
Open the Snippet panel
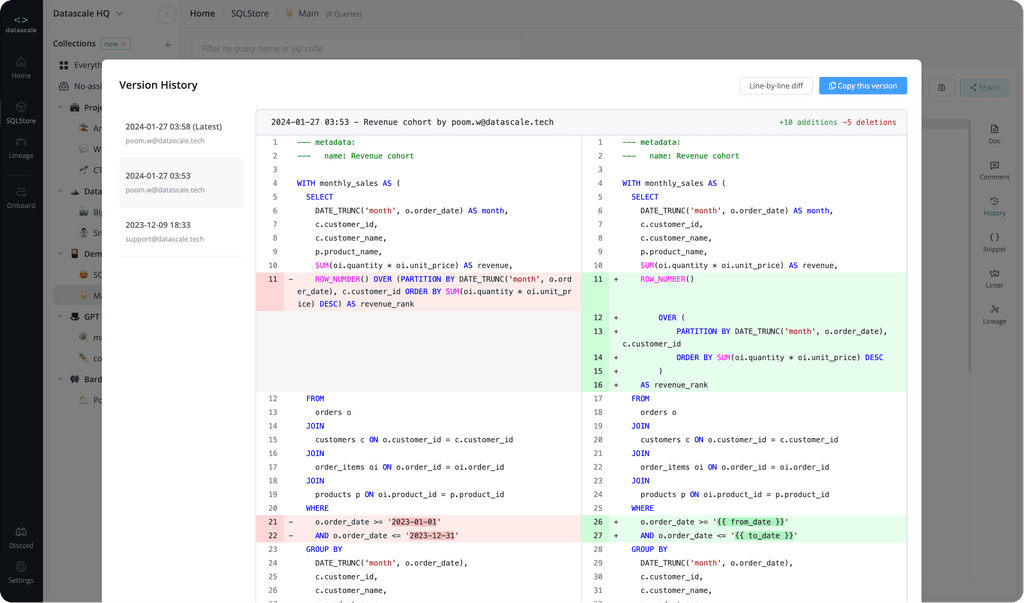click(x=994, y=243)
